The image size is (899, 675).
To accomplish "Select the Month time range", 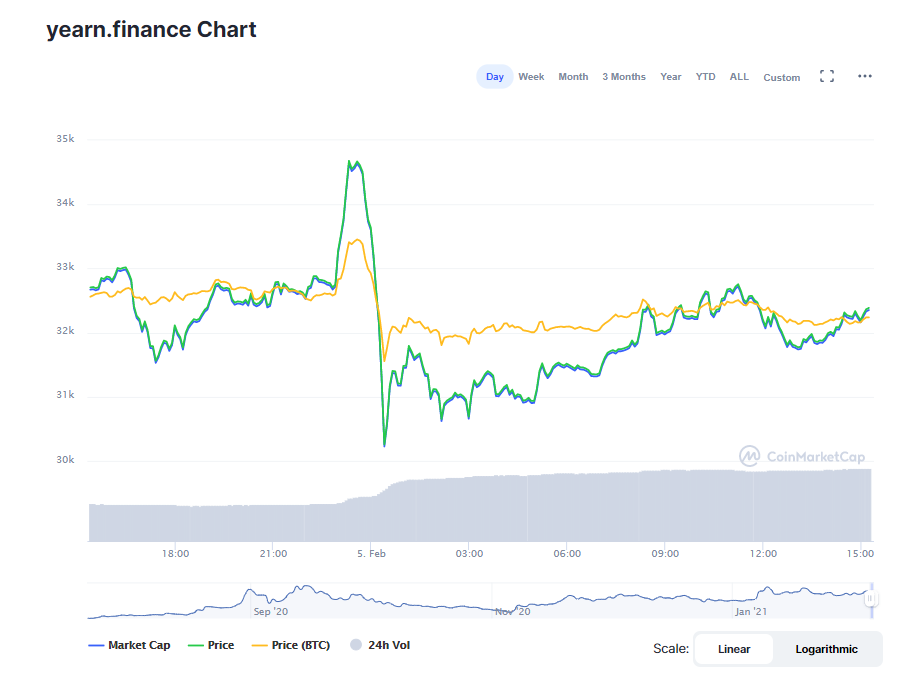I will pos(573,77).
